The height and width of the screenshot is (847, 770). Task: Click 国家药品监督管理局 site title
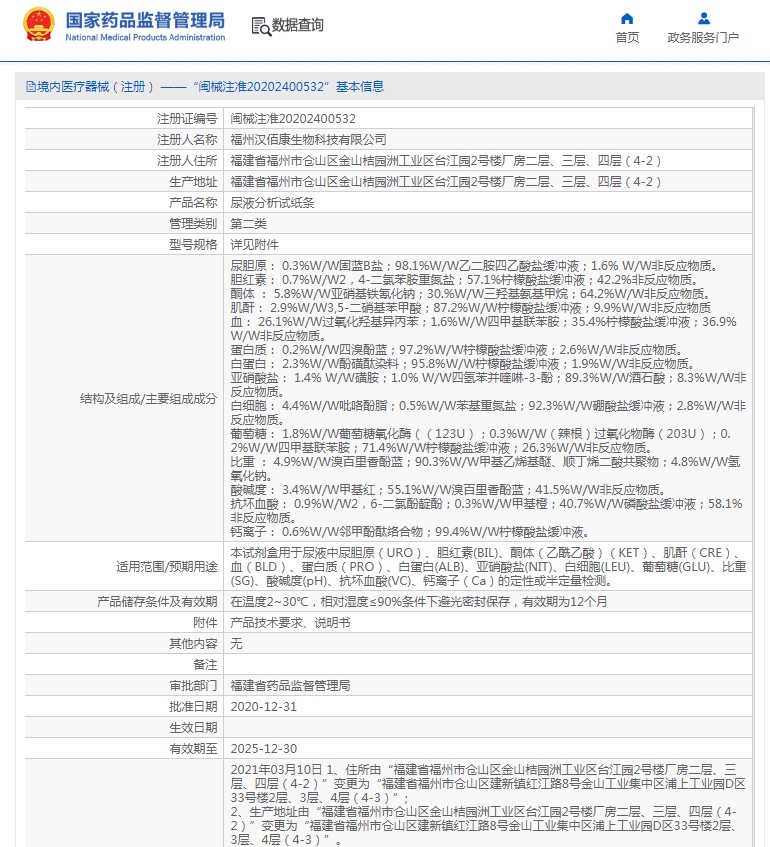pyautogui.click(x=145, y=20)
